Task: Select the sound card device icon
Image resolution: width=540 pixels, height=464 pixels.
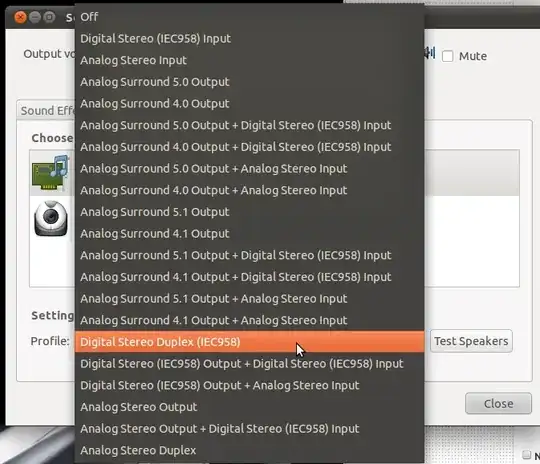Action: 50,172
